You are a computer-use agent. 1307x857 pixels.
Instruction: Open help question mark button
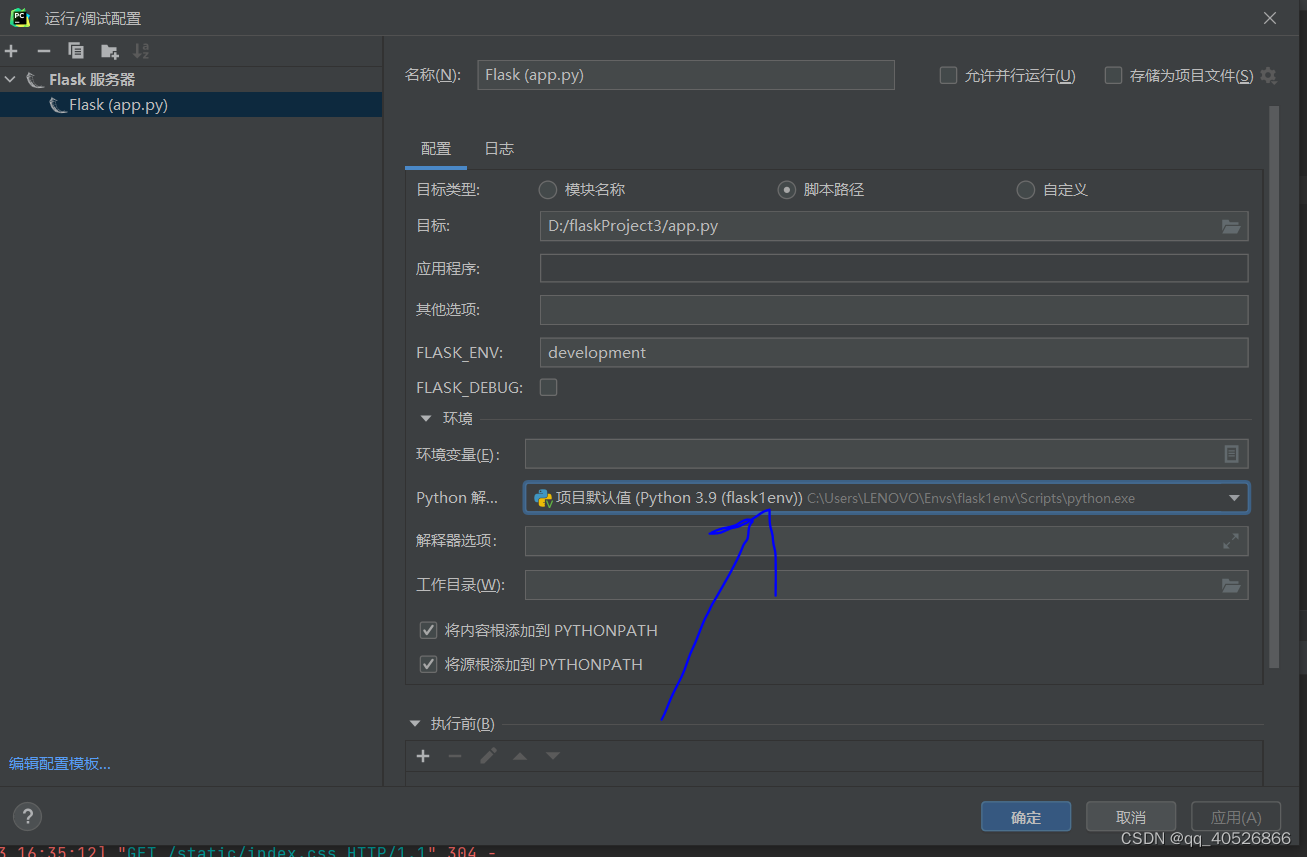pos(28,816)
